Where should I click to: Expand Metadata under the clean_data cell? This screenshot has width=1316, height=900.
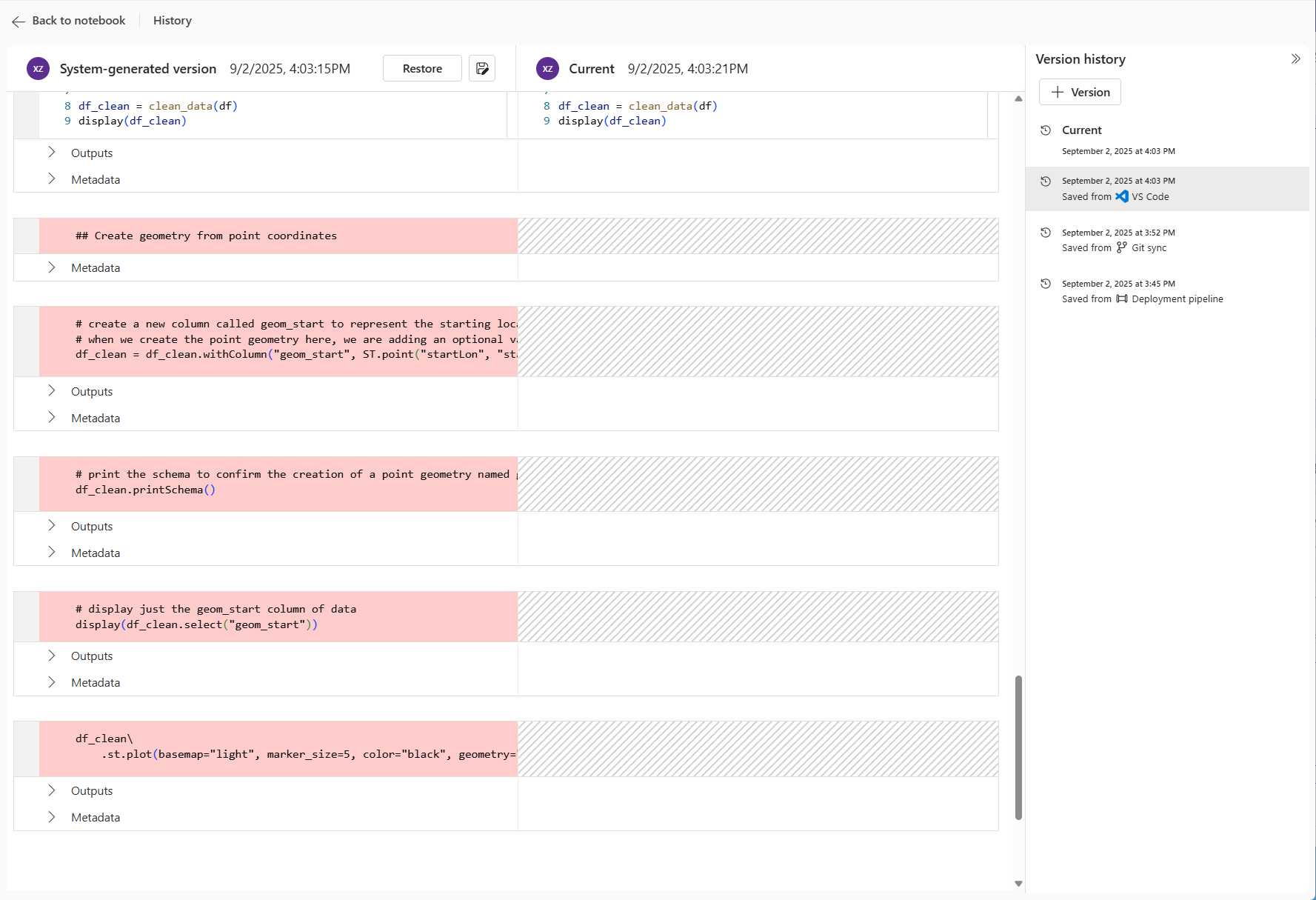click(52, 179)
